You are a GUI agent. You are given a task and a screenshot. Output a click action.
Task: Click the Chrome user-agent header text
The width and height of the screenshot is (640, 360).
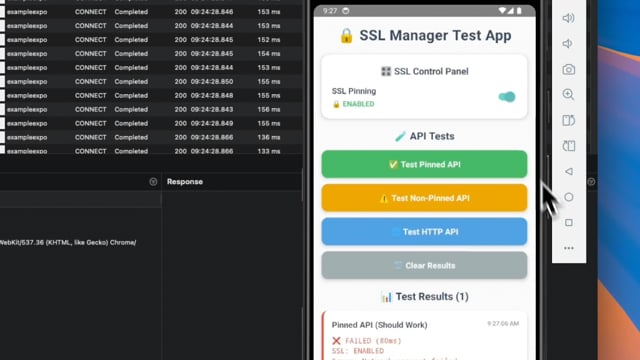68,242
